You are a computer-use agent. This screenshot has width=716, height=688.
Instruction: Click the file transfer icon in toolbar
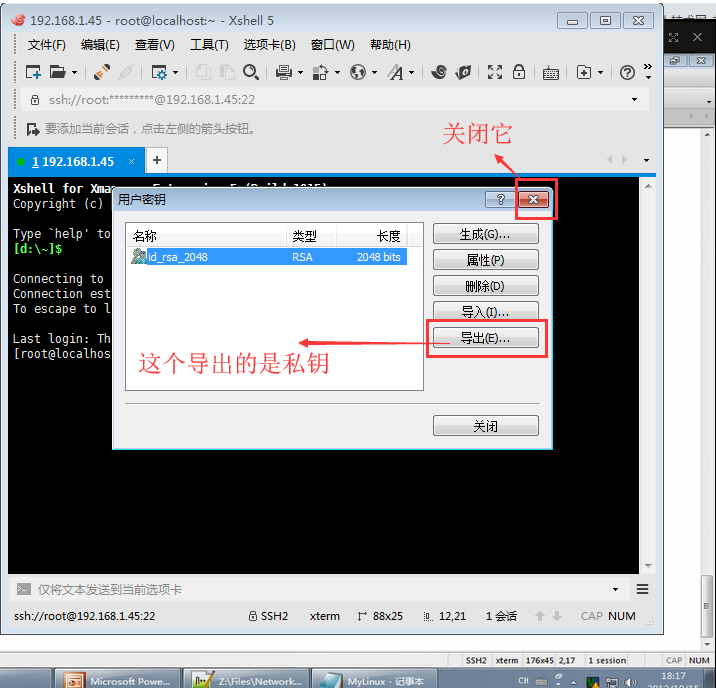pyautogui.click(x=320, y=72)
